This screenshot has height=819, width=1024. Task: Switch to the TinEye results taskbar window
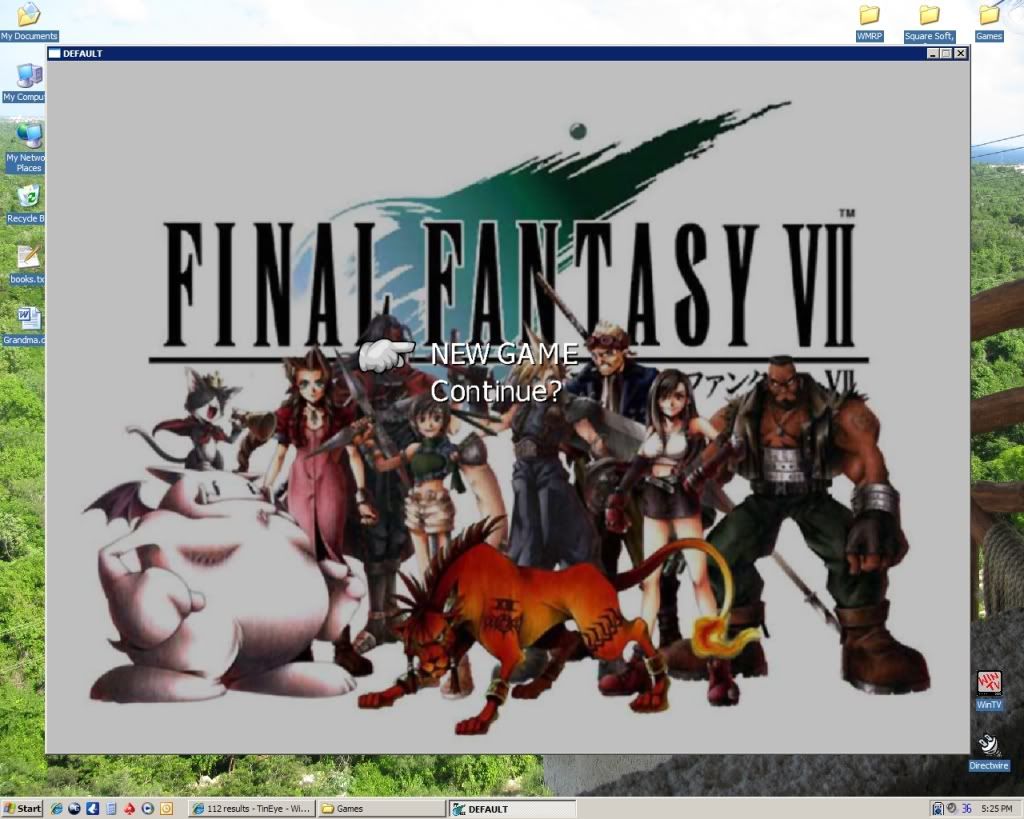251,809
